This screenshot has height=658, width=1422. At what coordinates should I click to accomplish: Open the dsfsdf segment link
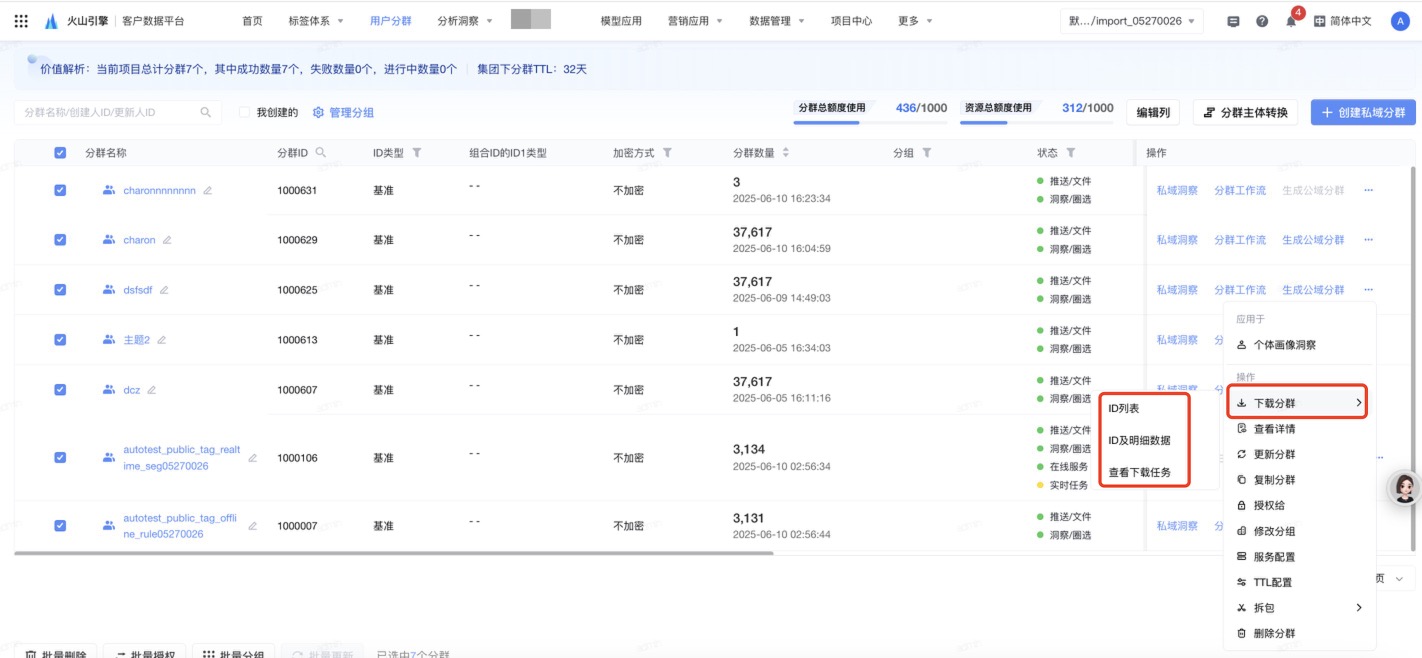[x=138, y=290]
